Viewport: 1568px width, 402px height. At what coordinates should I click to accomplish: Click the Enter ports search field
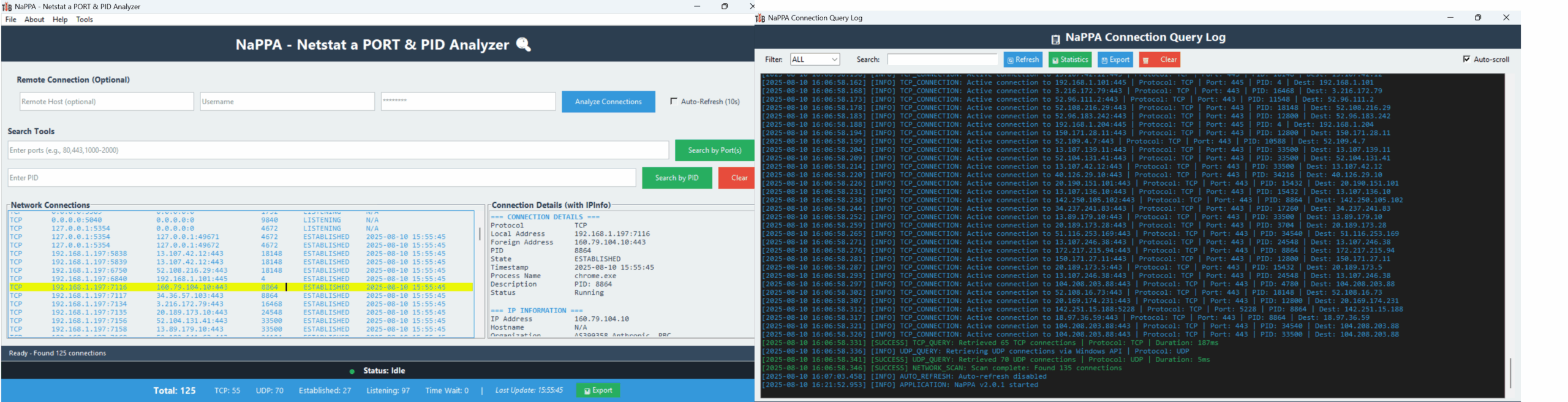[338, 150]
